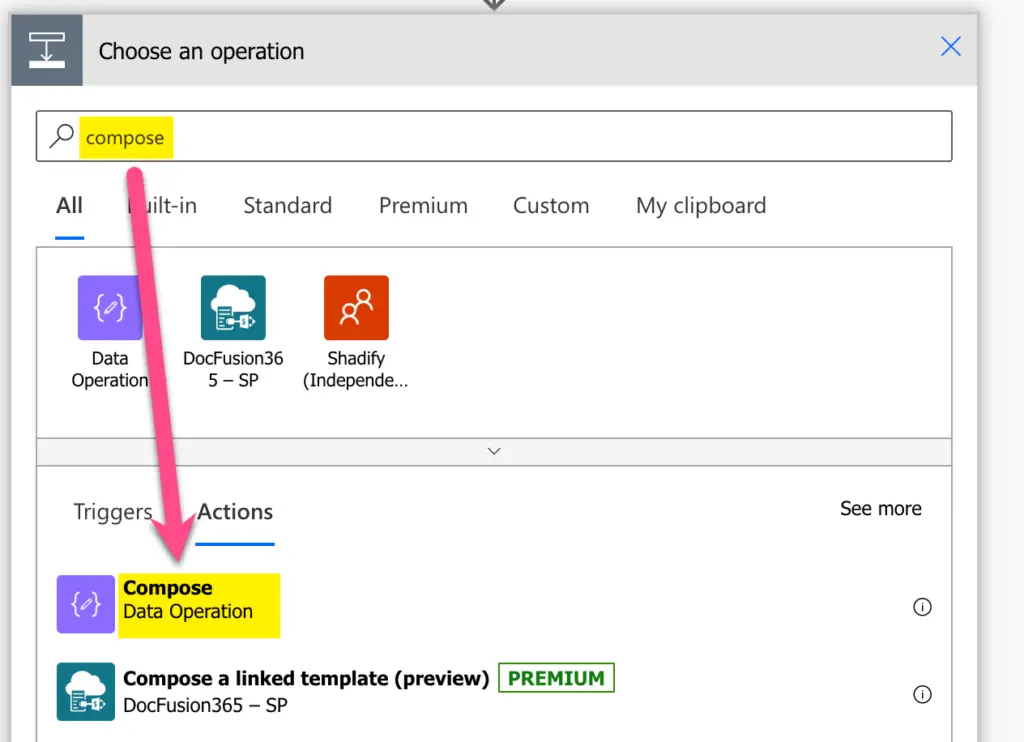This screenshot has width=1024, height=742.
Task: Open info for Compose a linked template
Action: coord(922,694)
